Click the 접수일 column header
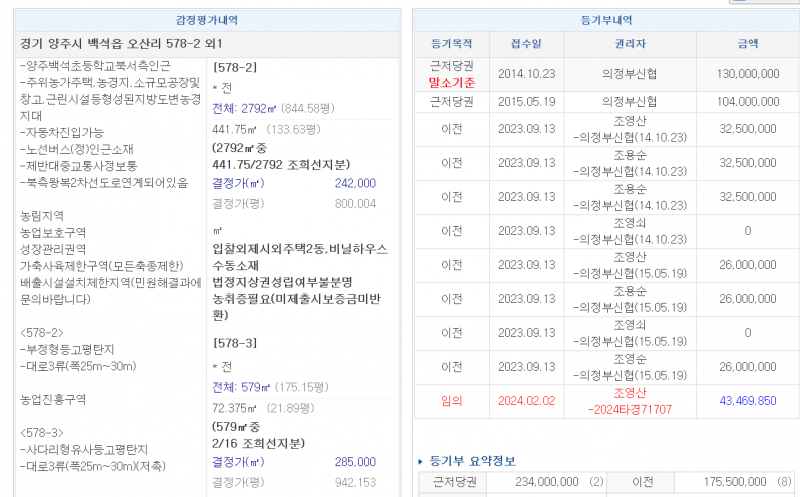This screenshot has height=497, width=800. [x=526, y=44]
